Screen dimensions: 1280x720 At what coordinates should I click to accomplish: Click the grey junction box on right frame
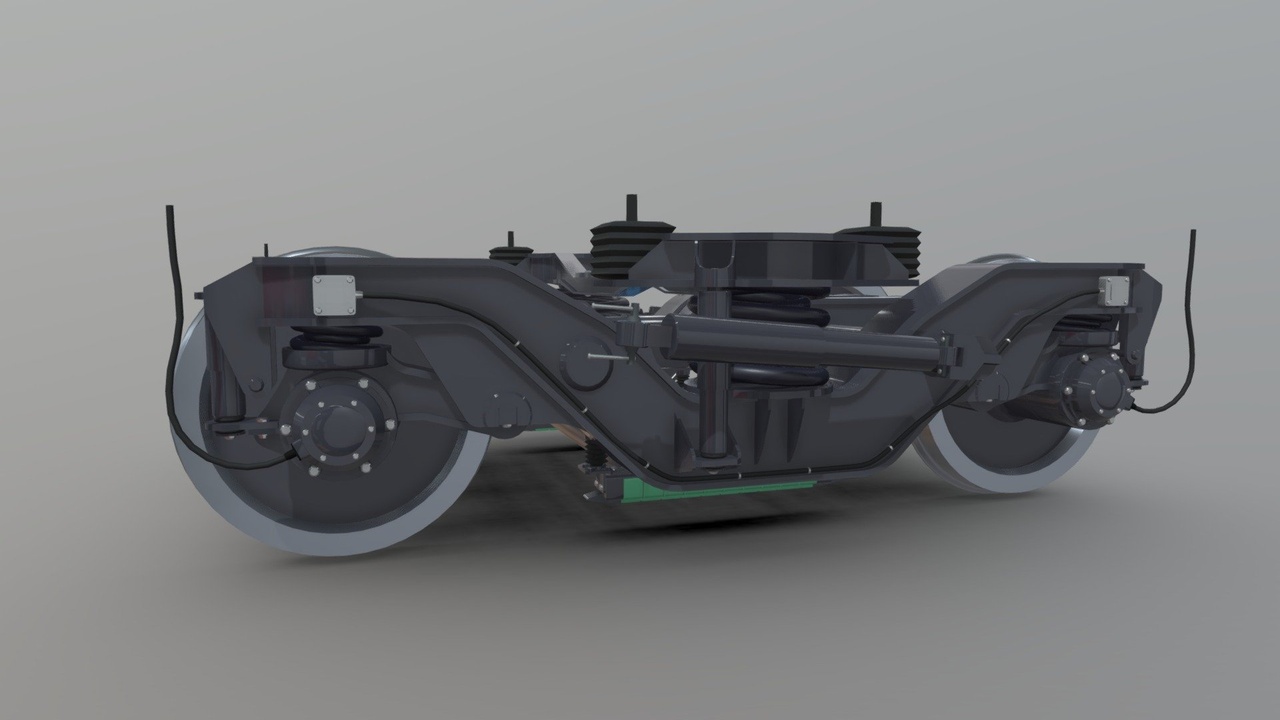coord(1114,291)
